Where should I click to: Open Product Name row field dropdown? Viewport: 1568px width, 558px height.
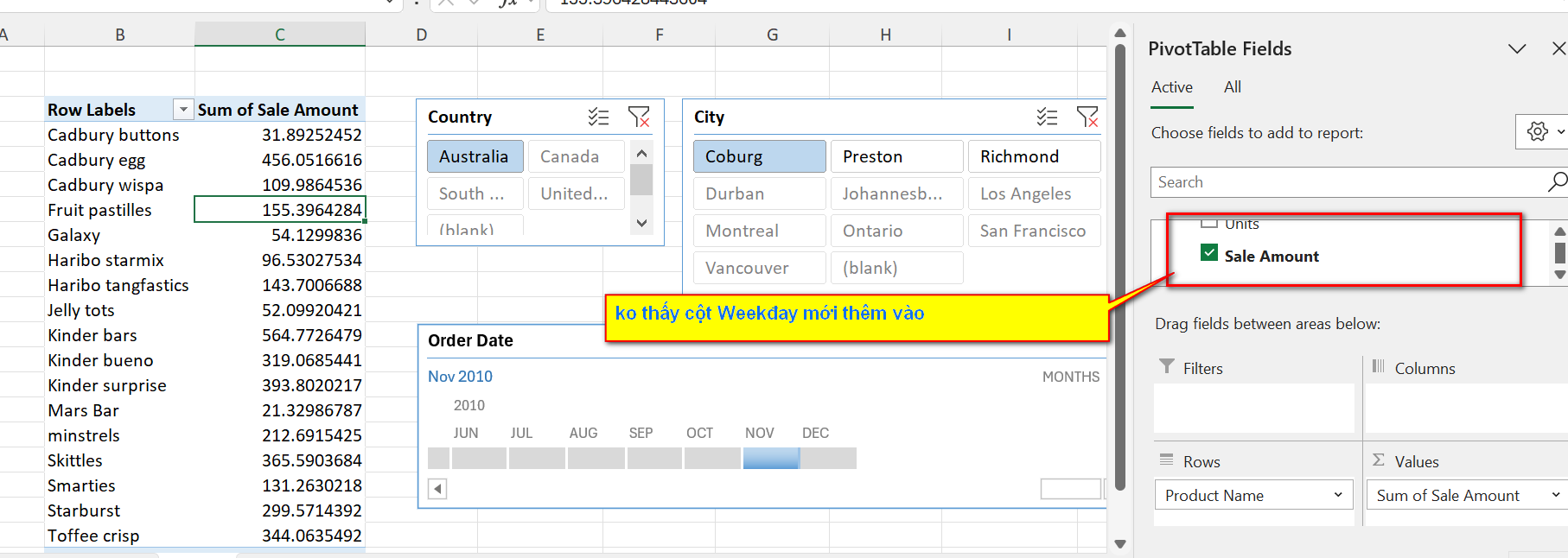1337,495
